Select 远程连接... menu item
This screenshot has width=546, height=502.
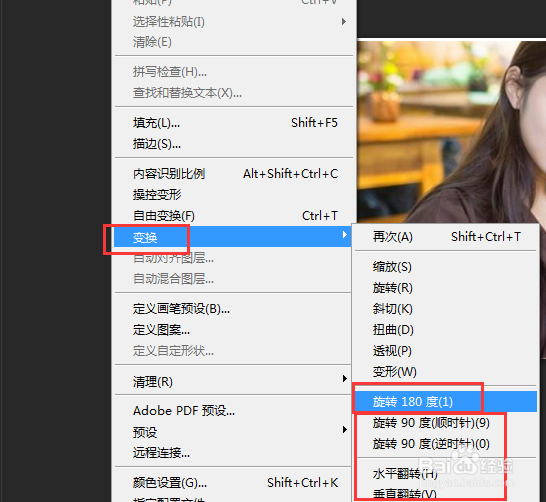233,453
